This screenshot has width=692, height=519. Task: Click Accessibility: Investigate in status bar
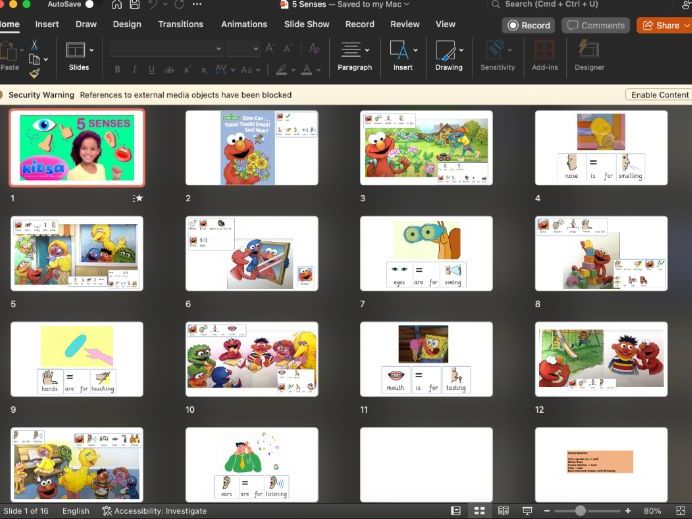[x=154, y=511]
